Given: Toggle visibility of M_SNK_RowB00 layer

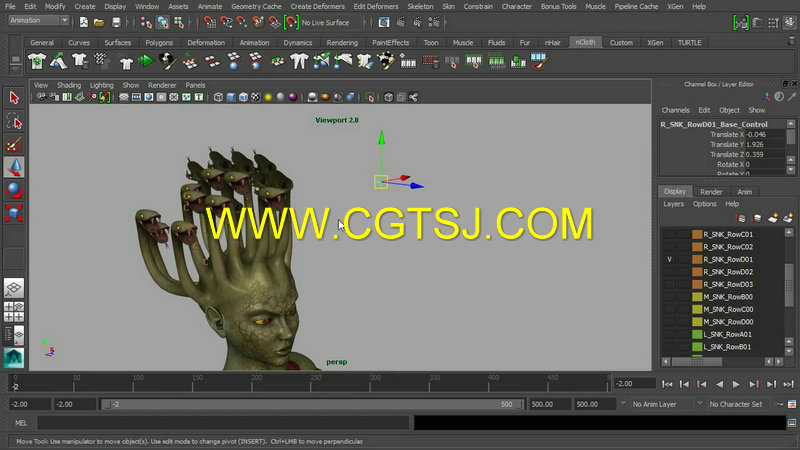Looking at the screenshot, I should [669, 297].
